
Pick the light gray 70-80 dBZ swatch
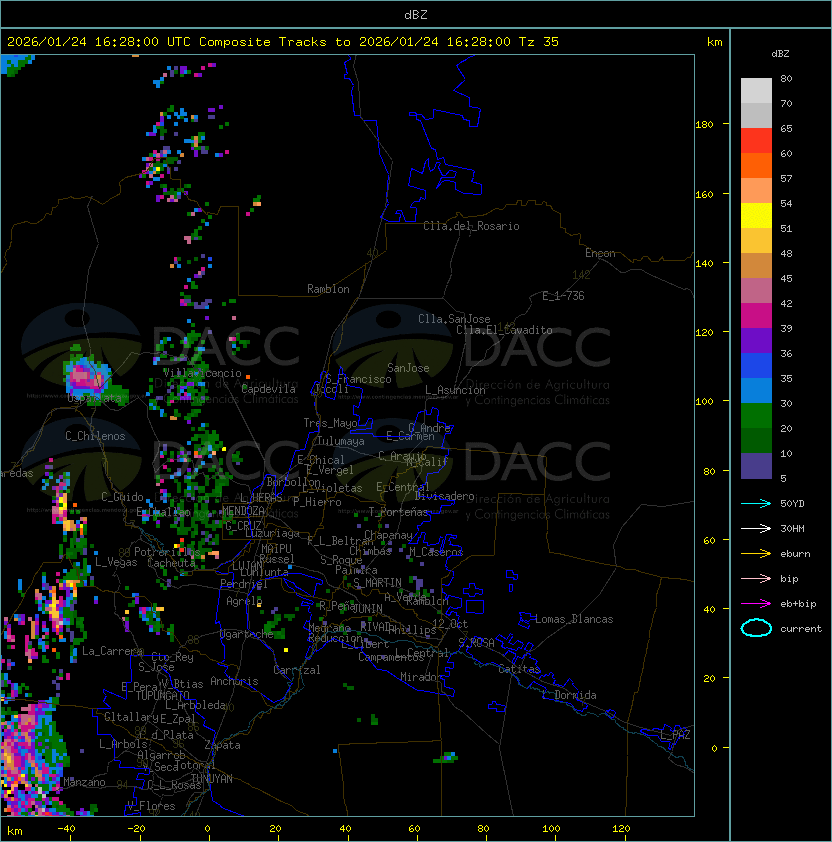point(756,90)
